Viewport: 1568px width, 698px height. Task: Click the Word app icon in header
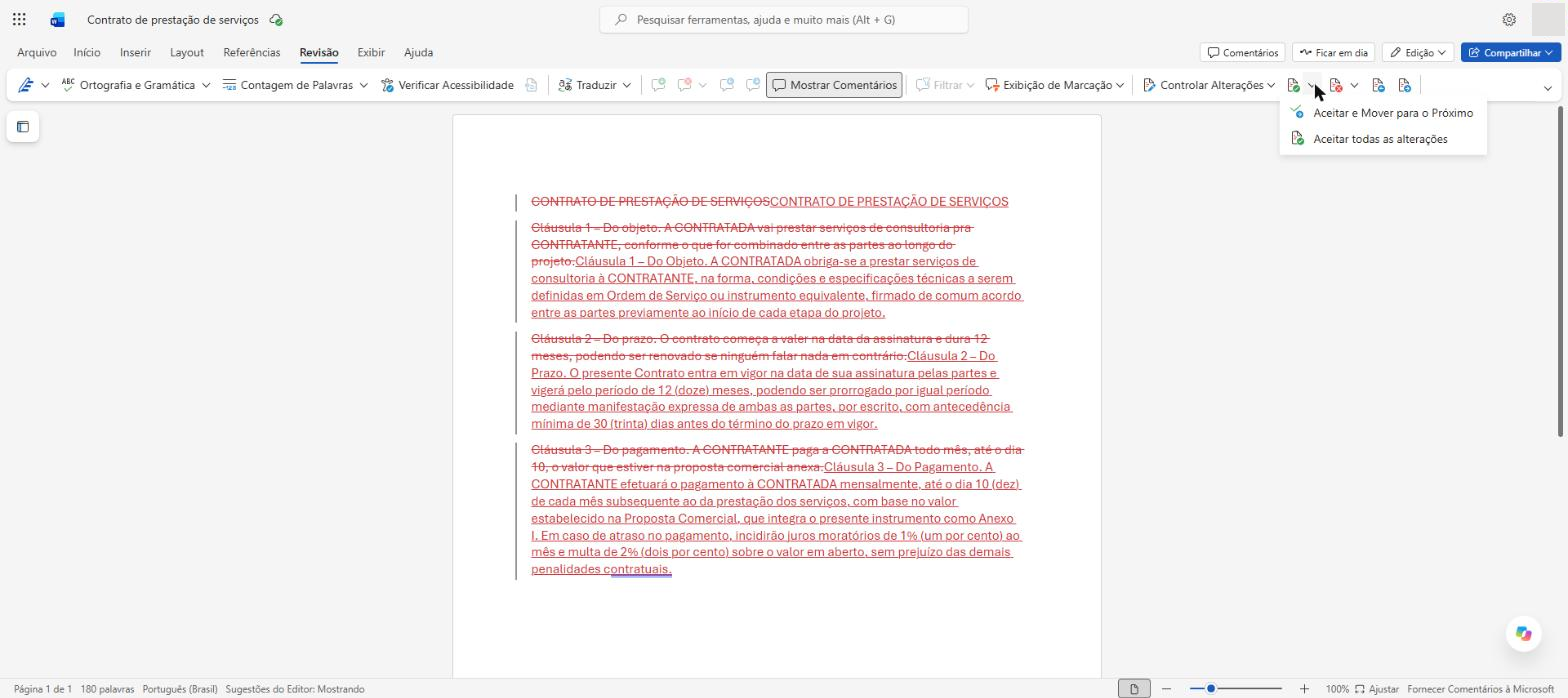[57, 19]
